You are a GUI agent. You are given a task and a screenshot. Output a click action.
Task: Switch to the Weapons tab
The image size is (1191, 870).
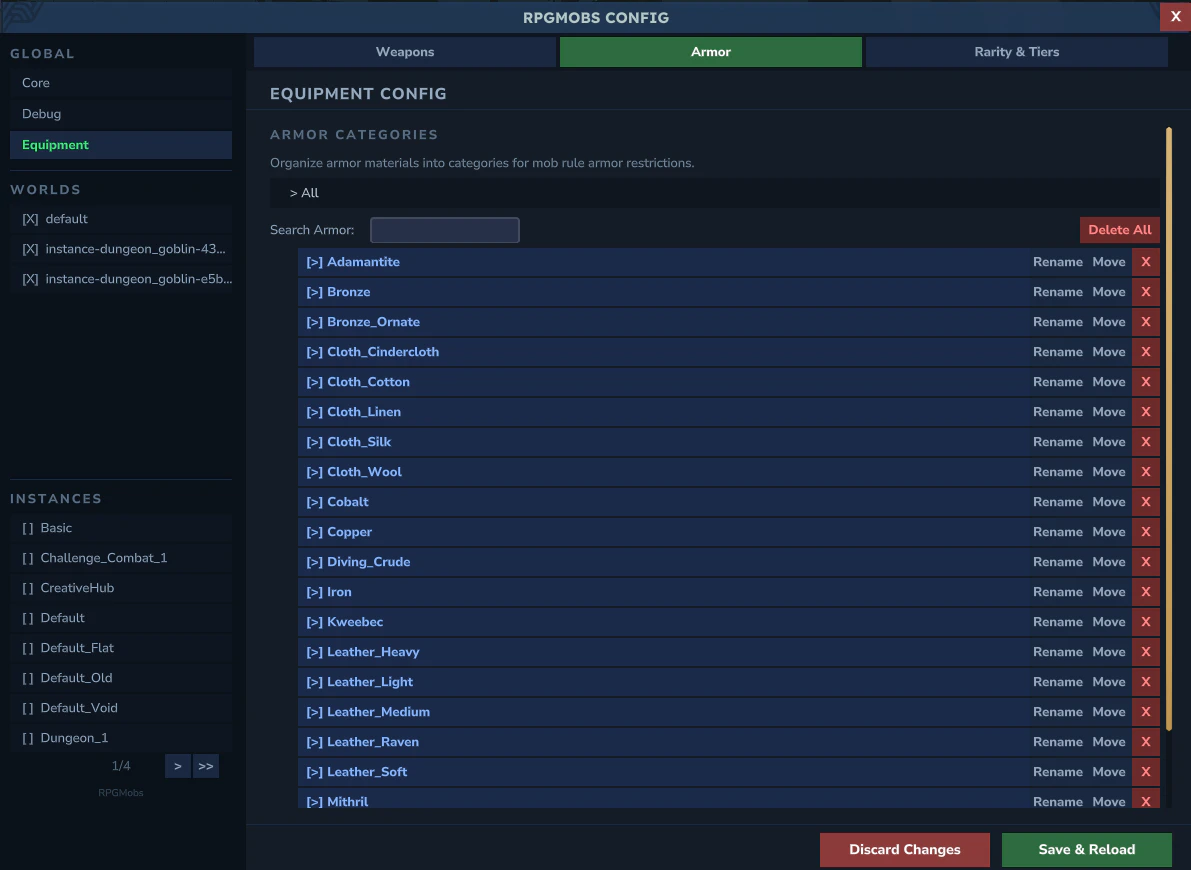(404, 51)
